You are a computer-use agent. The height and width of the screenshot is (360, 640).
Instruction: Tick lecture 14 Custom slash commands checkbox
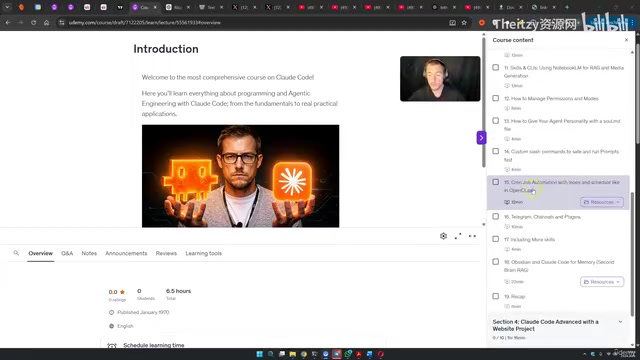[496, 151]
